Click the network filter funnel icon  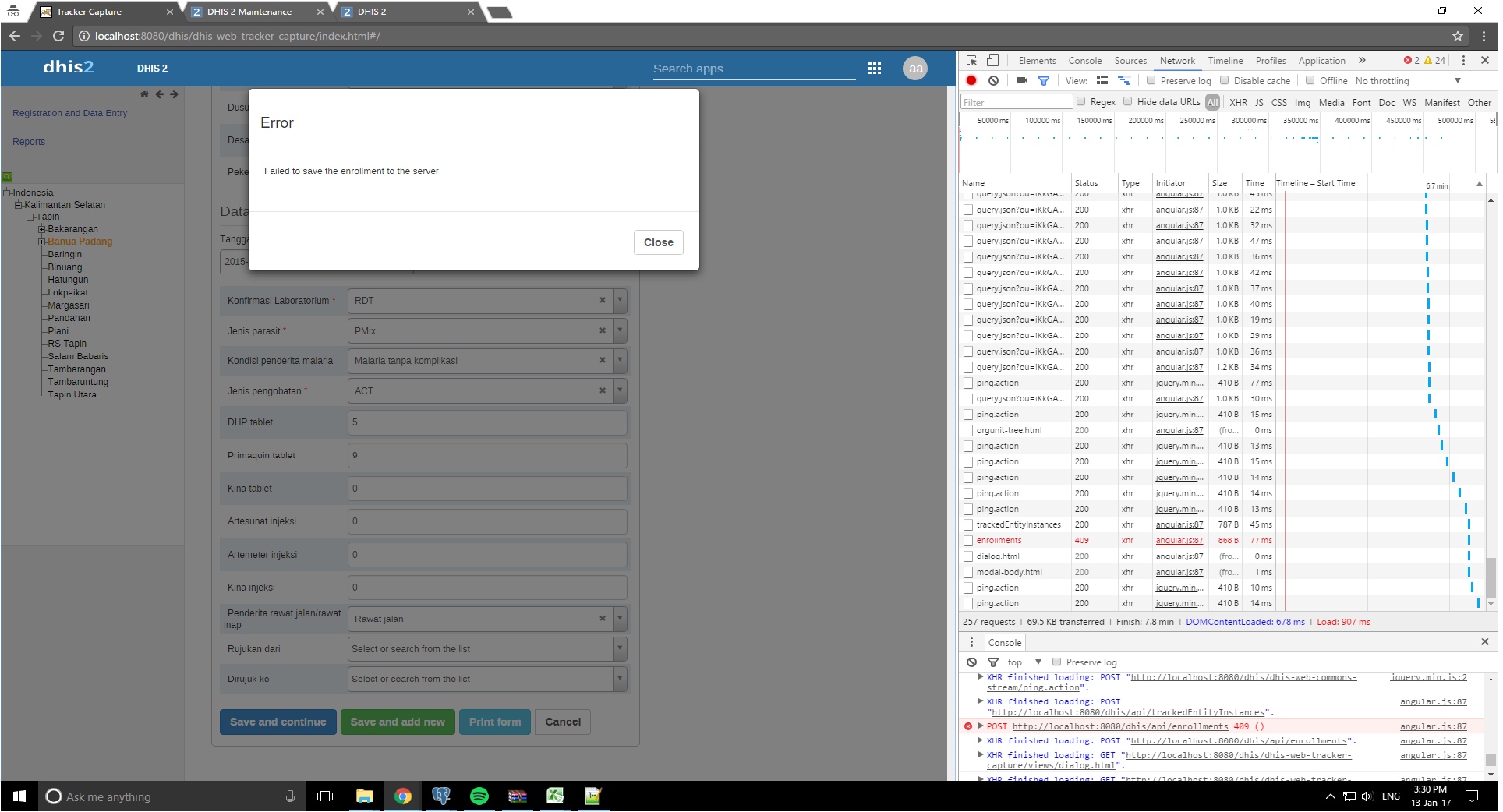click(1044, 80)
